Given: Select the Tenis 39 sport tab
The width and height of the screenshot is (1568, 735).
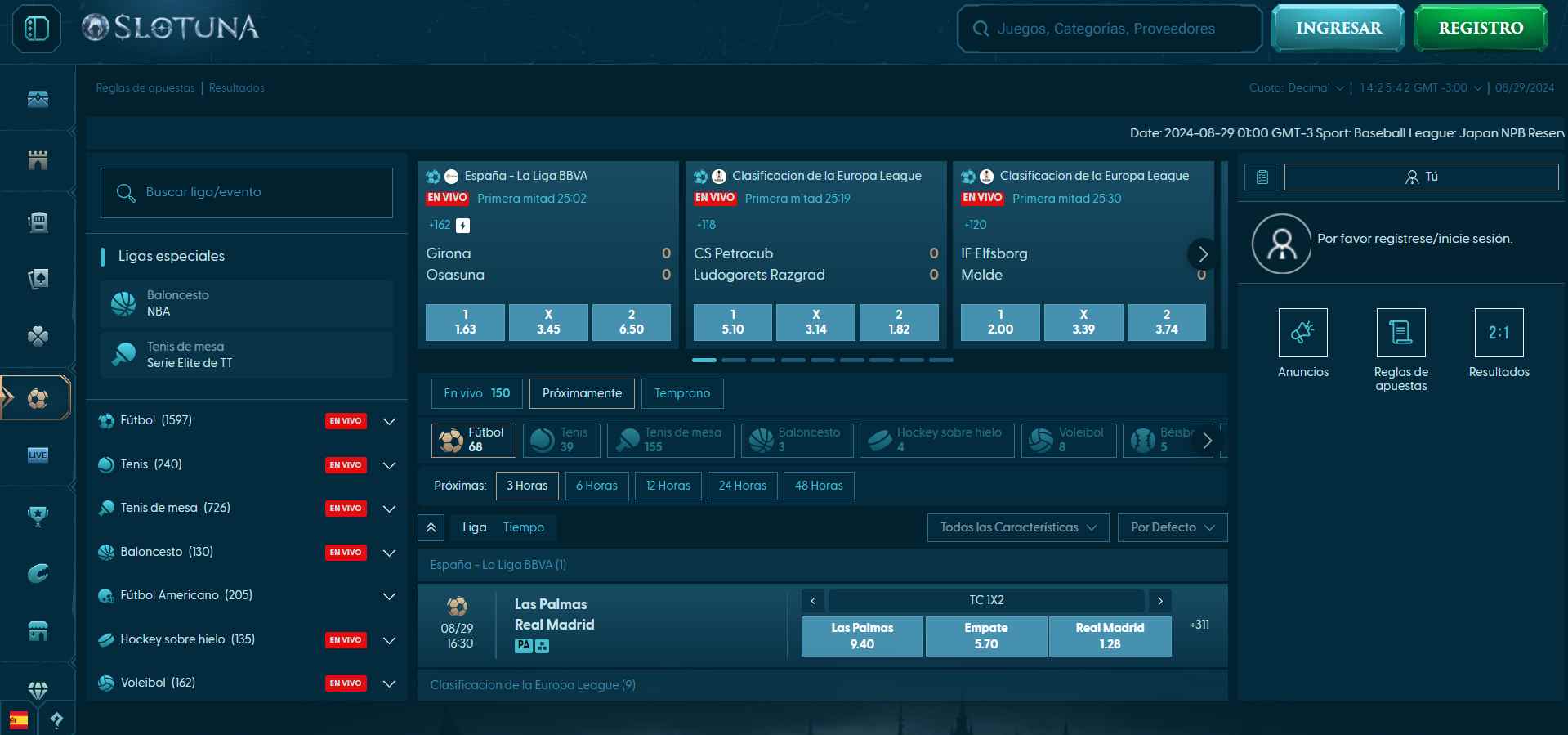Looking at the screenshot, I should [x=561, y=440].
